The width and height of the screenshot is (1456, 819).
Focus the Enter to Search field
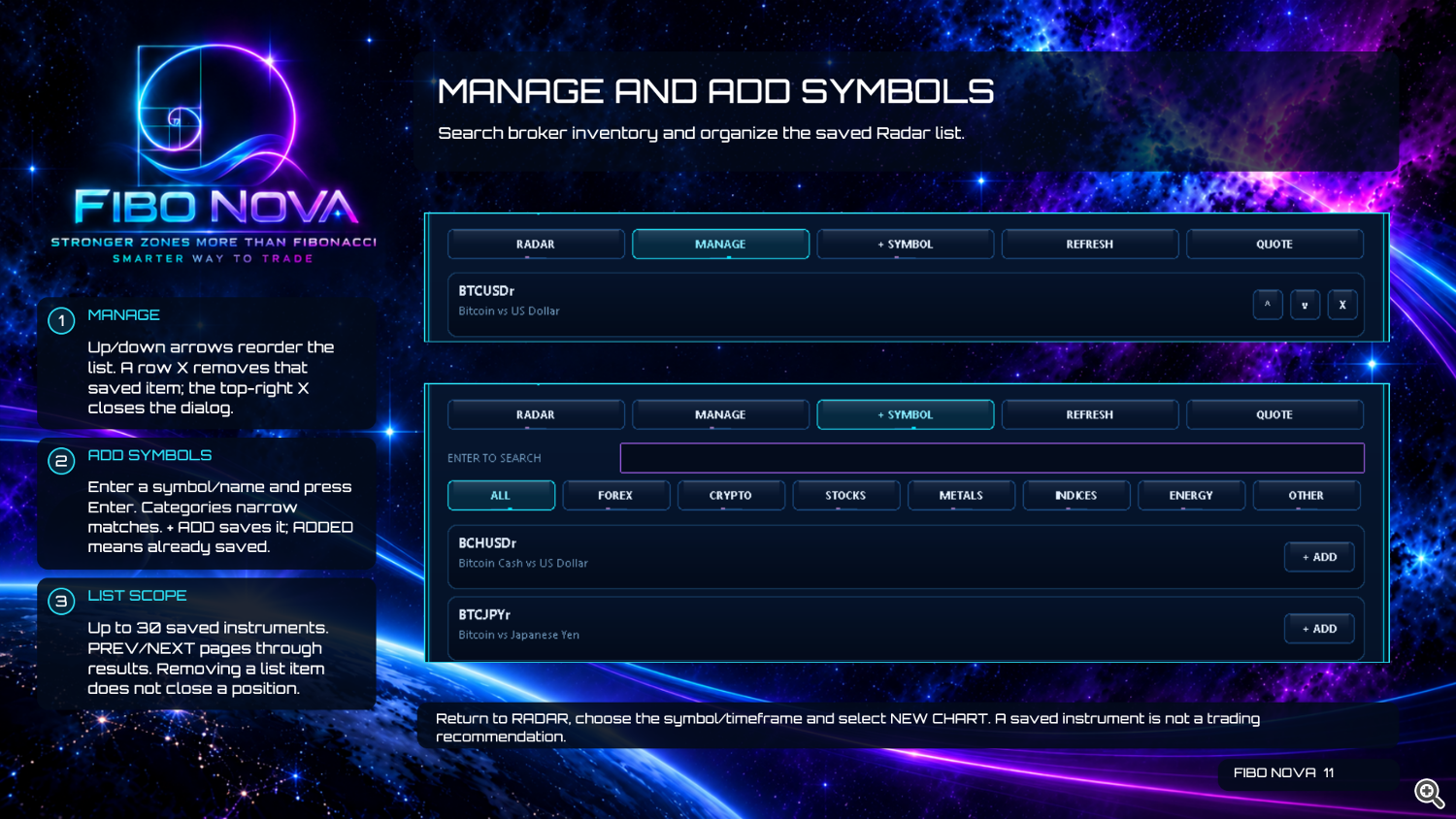pyautogui.click(x=992, y=458)
